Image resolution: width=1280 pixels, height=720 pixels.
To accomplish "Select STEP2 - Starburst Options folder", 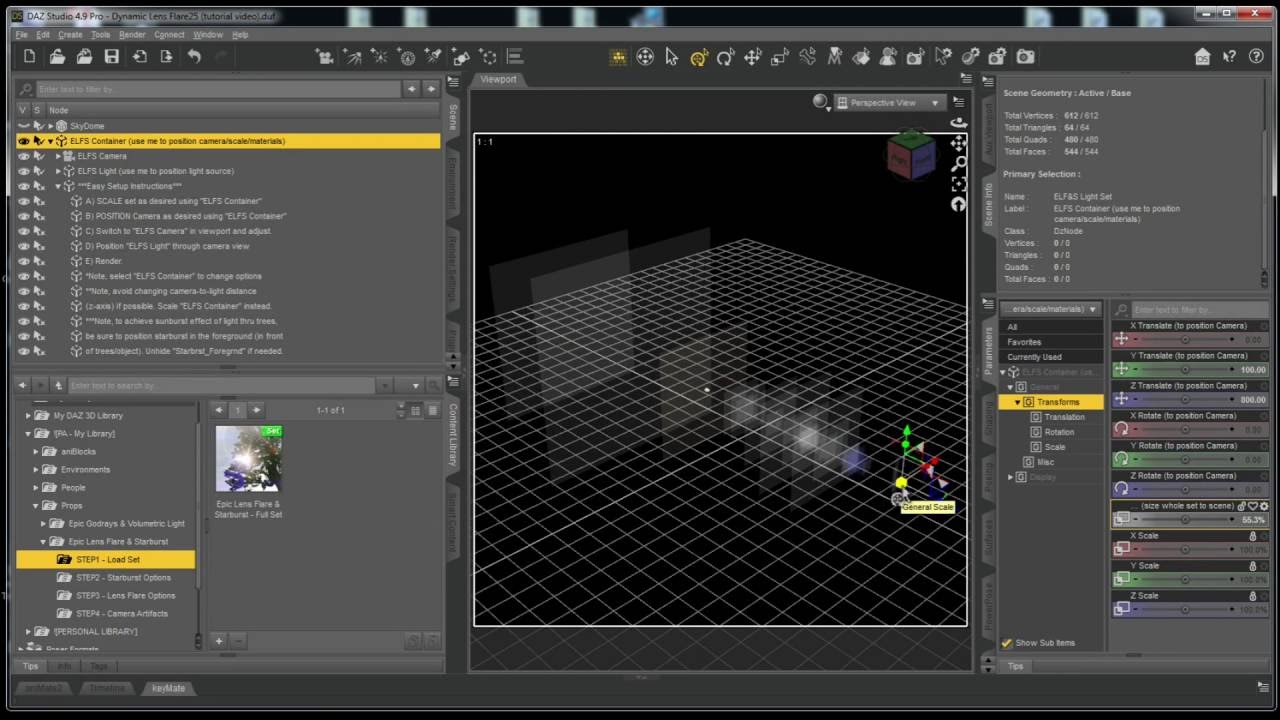I will tap(123, 578).
